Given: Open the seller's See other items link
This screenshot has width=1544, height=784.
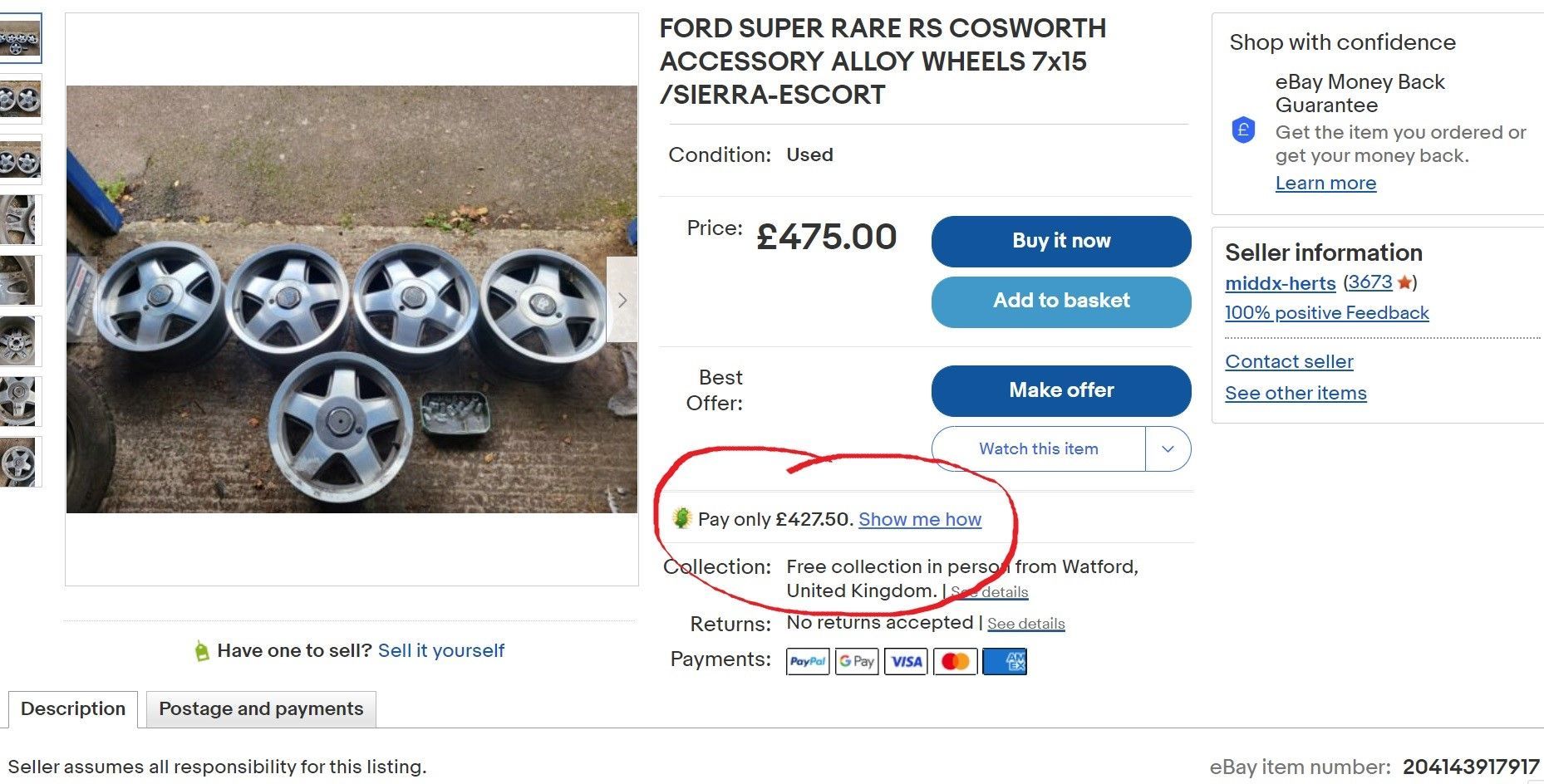Looking at the screenshot, I should point(1296,393).
